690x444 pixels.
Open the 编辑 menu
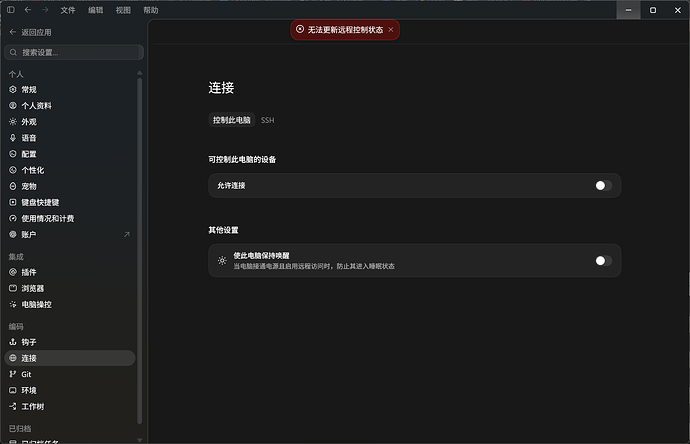[x=95, y=10]
